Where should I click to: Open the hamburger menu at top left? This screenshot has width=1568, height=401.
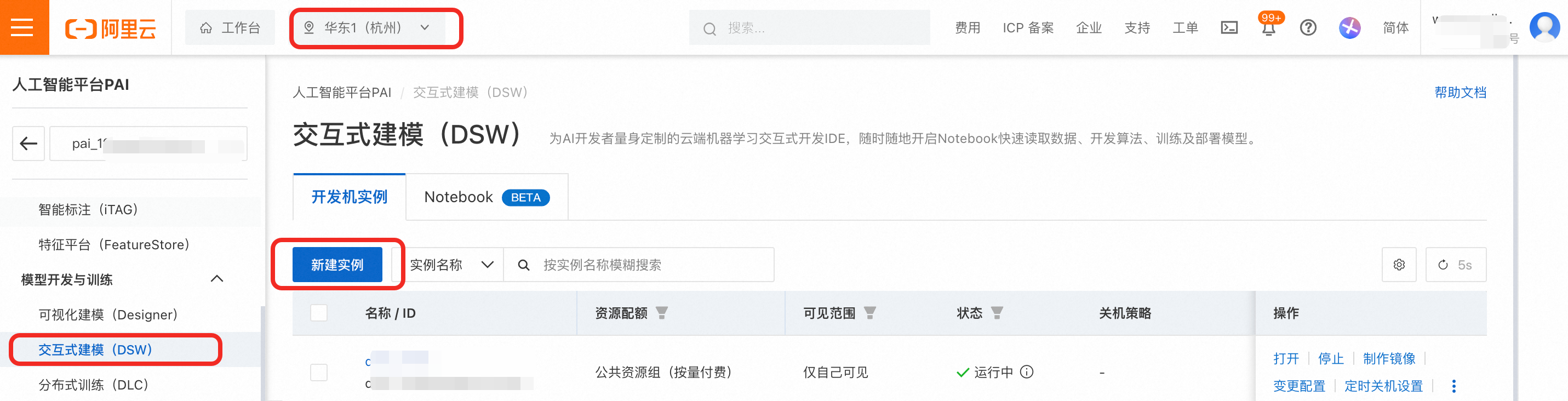[22, 27]
